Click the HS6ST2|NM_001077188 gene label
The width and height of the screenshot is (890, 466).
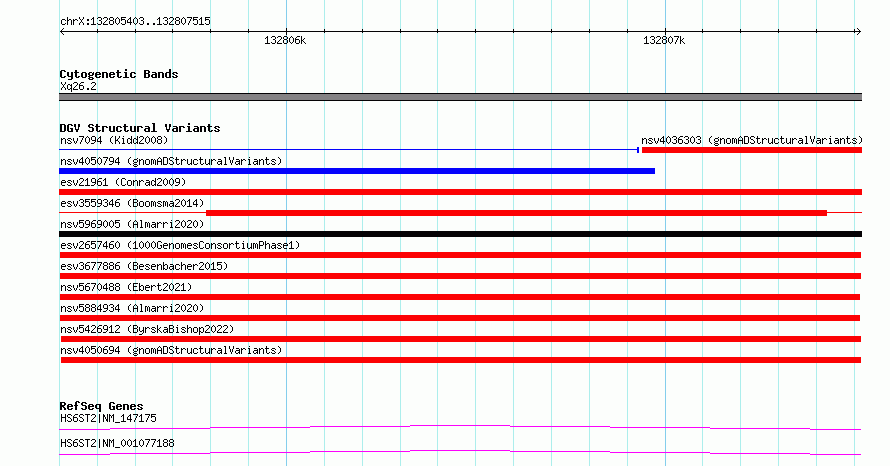click(117, 443)
